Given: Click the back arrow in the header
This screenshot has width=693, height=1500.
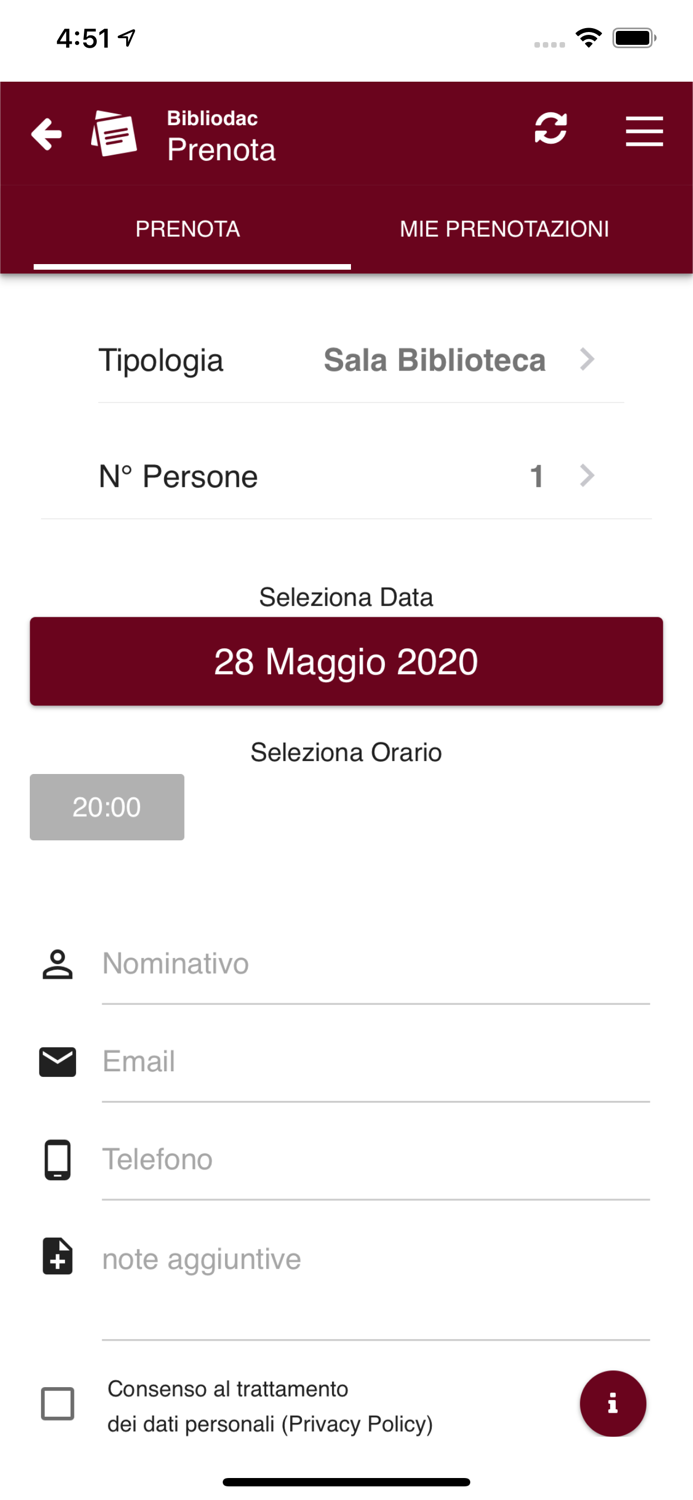Looking at the screenshot, I should coord(46,132).
